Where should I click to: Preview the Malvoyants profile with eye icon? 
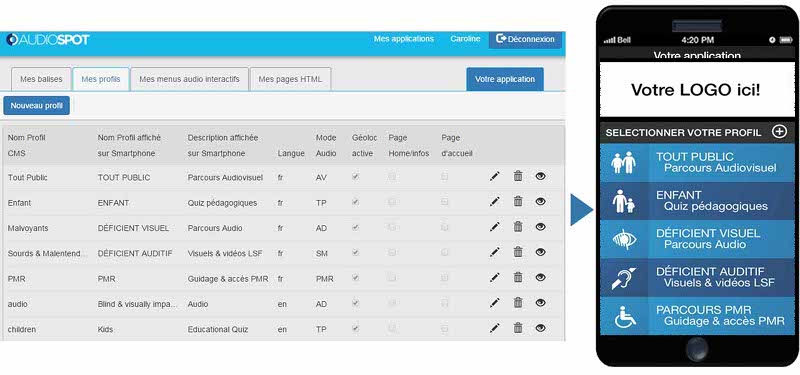(541, 227)
